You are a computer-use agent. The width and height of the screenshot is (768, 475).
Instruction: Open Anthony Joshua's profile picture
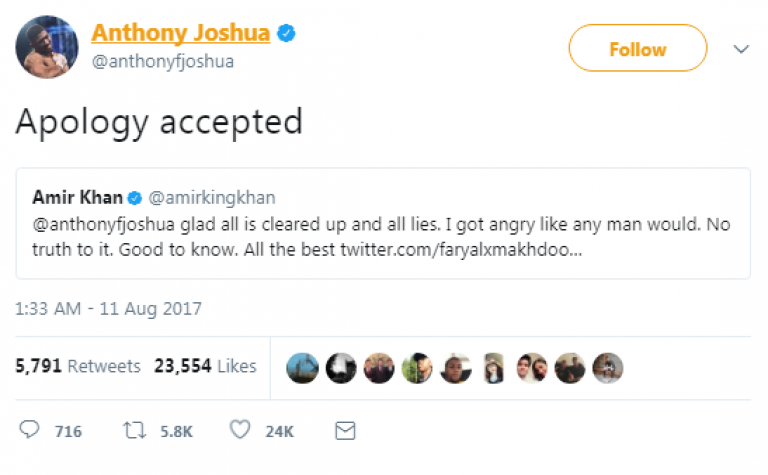pos(46,46)
